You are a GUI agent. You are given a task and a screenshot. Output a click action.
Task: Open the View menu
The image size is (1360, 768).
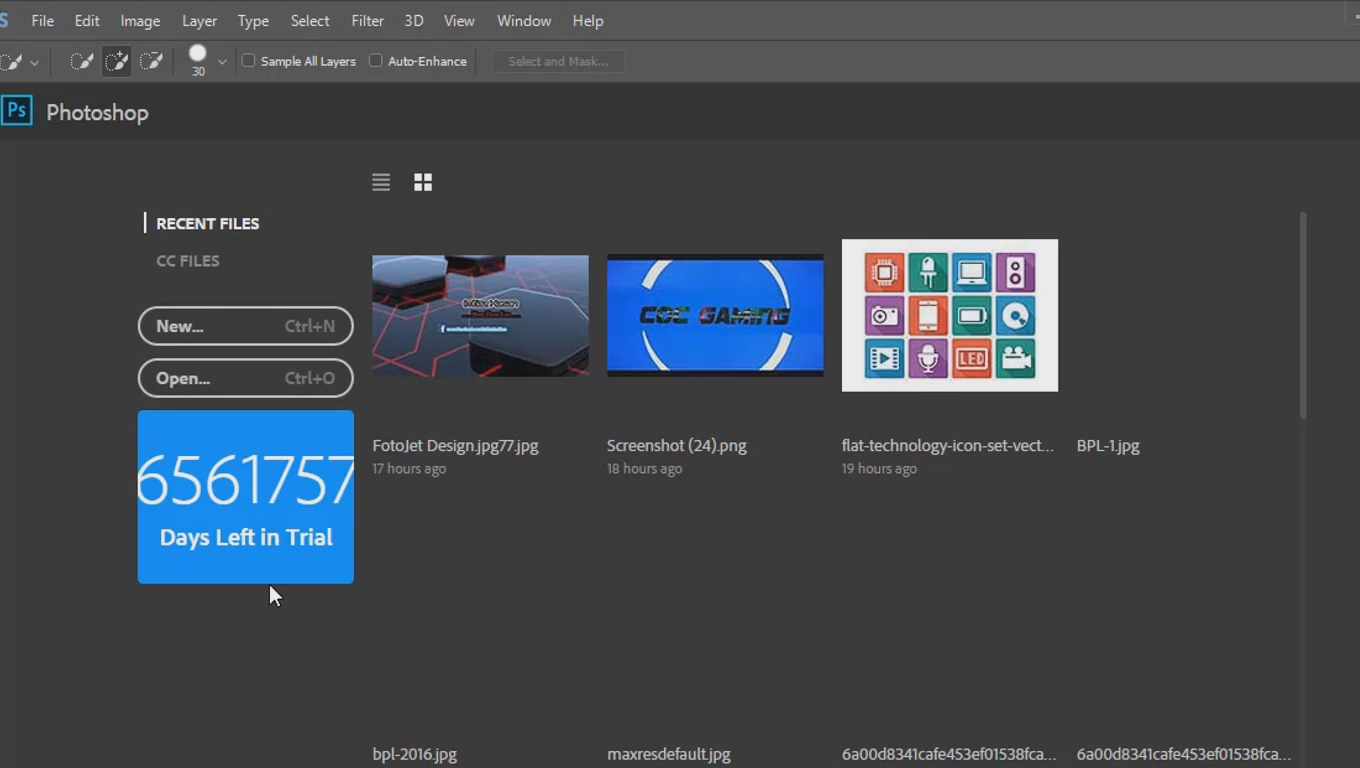[x=459, y=20]
